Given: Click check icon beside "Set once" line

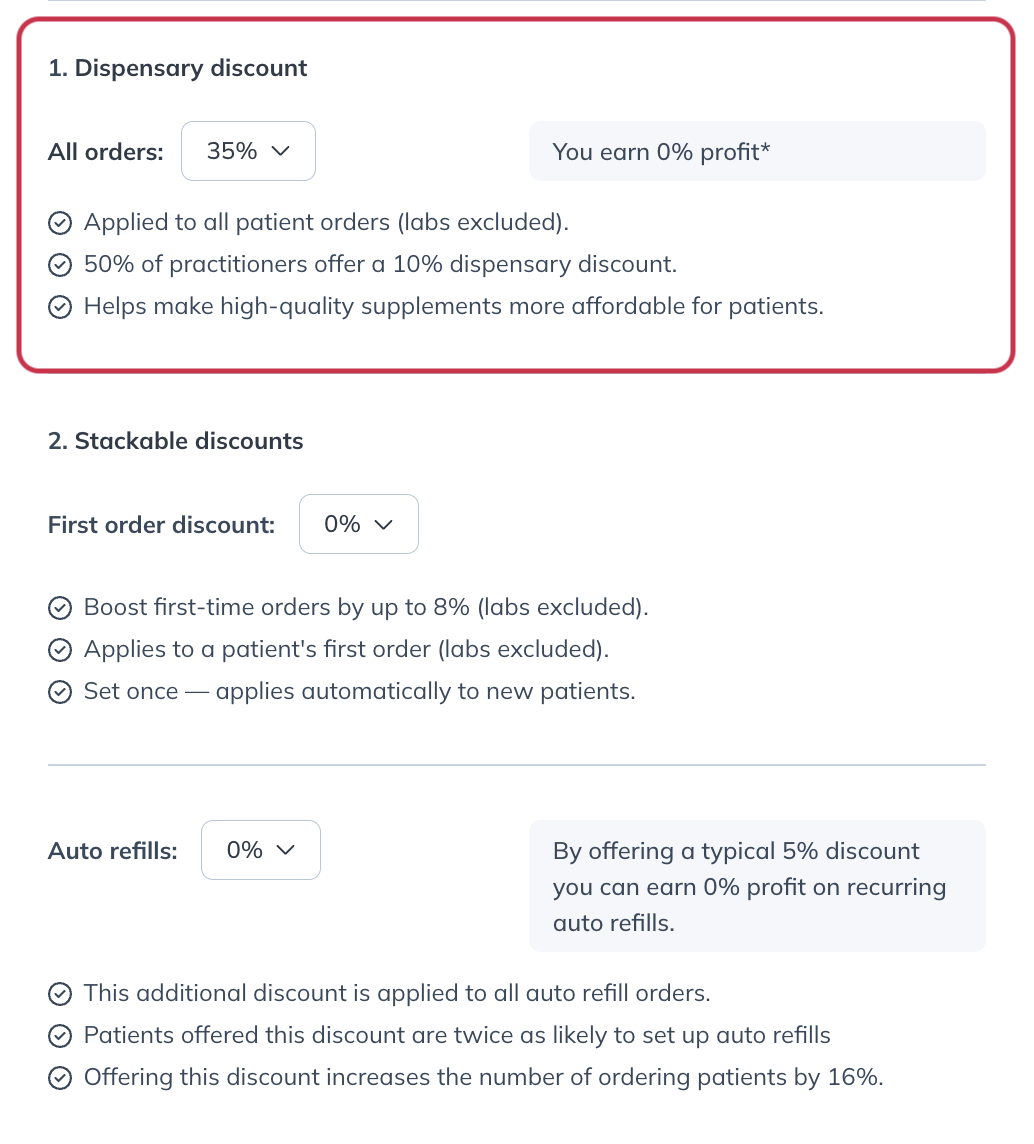Looking at the screenshot, I should click(60, 692).
